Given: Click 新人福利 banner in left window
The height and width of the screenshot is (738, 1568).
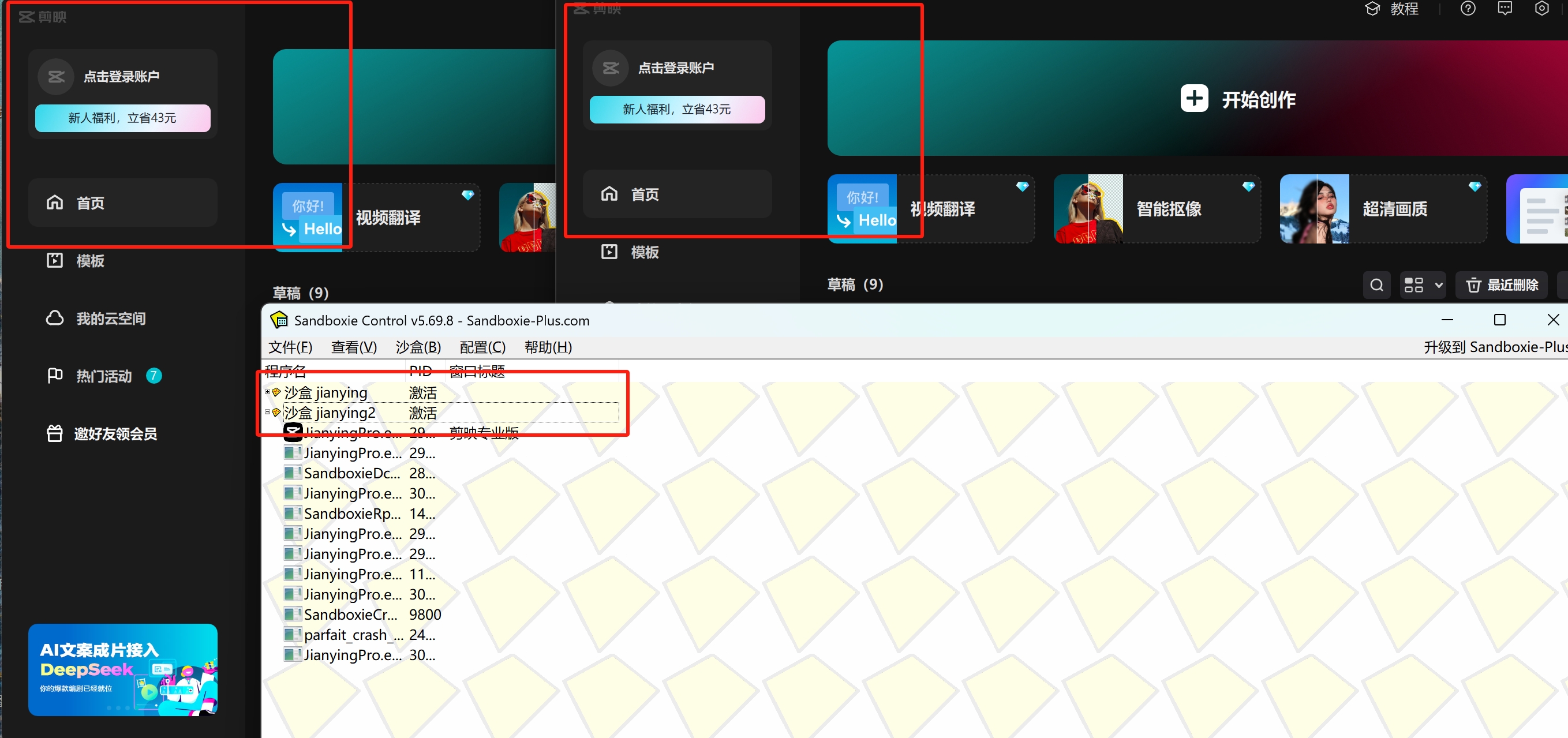Looking at the screenshot, I should (x=122, y=118).
